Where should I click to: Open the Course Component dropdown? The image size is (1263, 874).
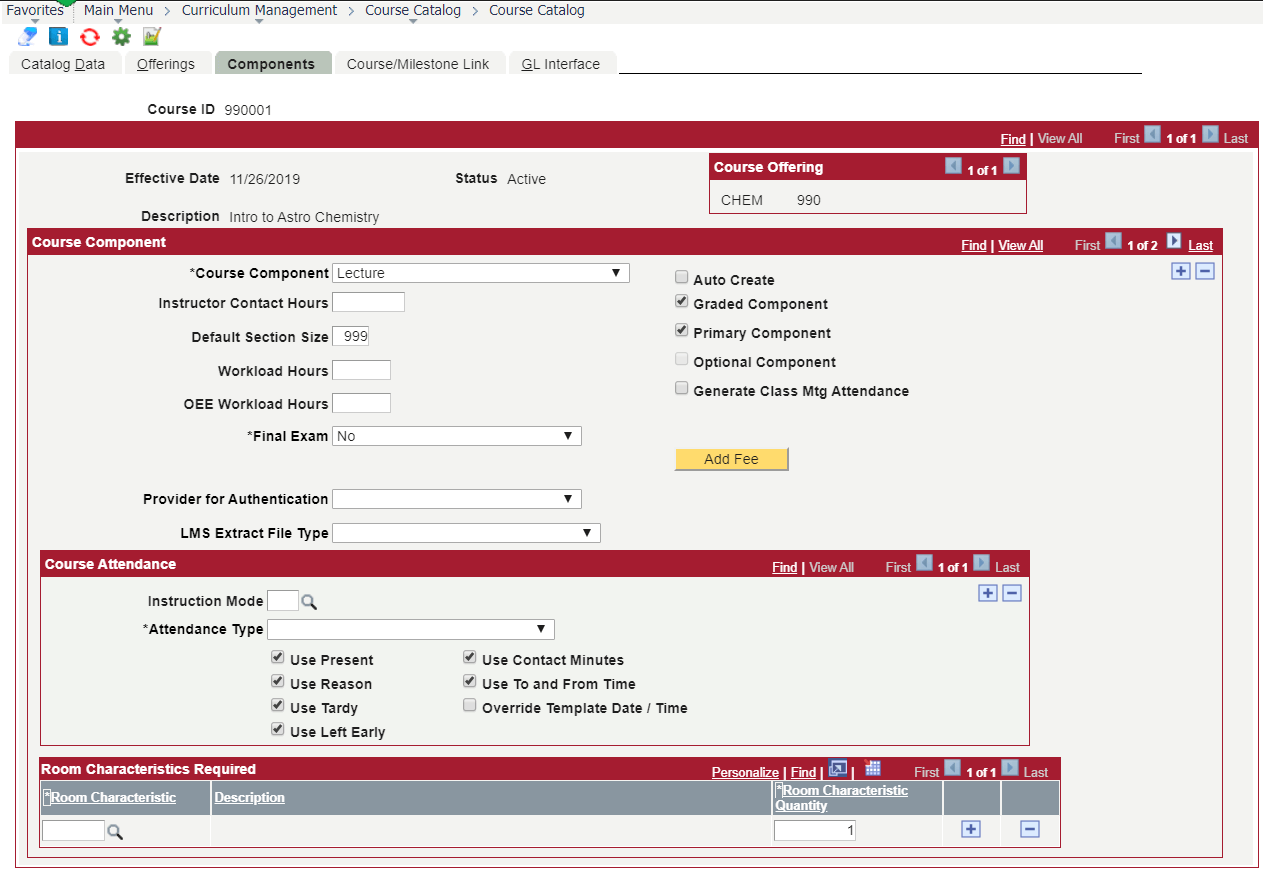(x=480, y=273)
